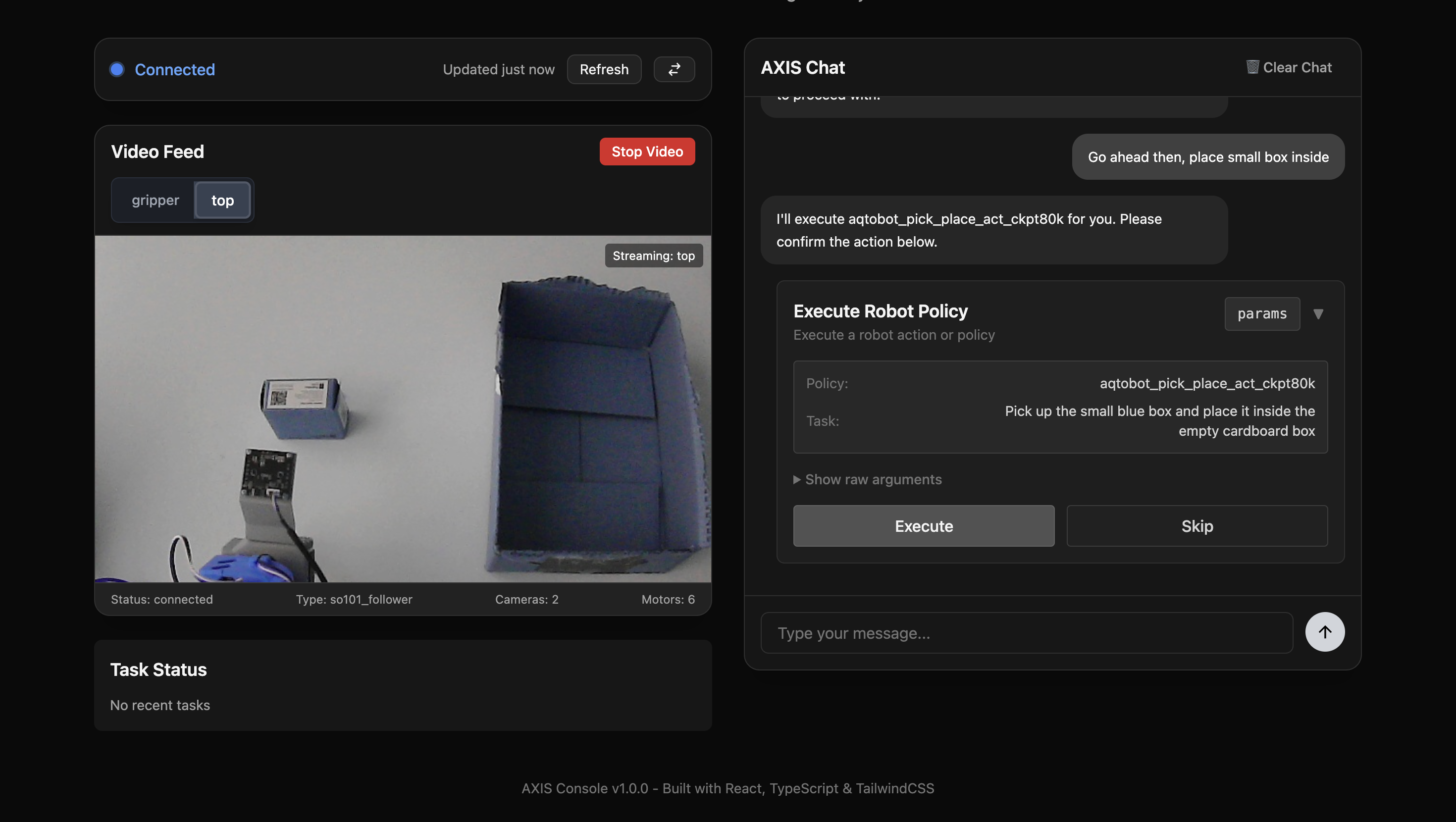1456x822 pixels.
Task: Click the swap arrows icon button
Action: (x=674, y=69)
